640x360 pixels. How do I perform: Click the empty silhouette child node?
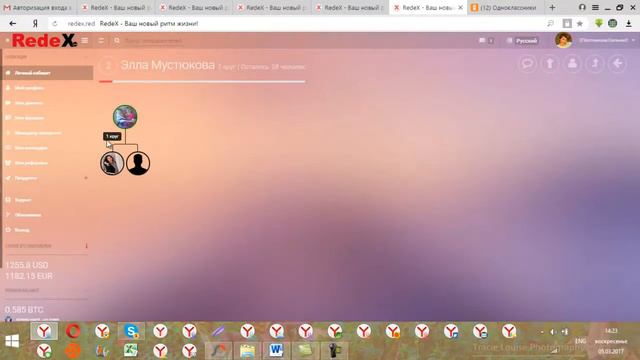pos(138,163)
